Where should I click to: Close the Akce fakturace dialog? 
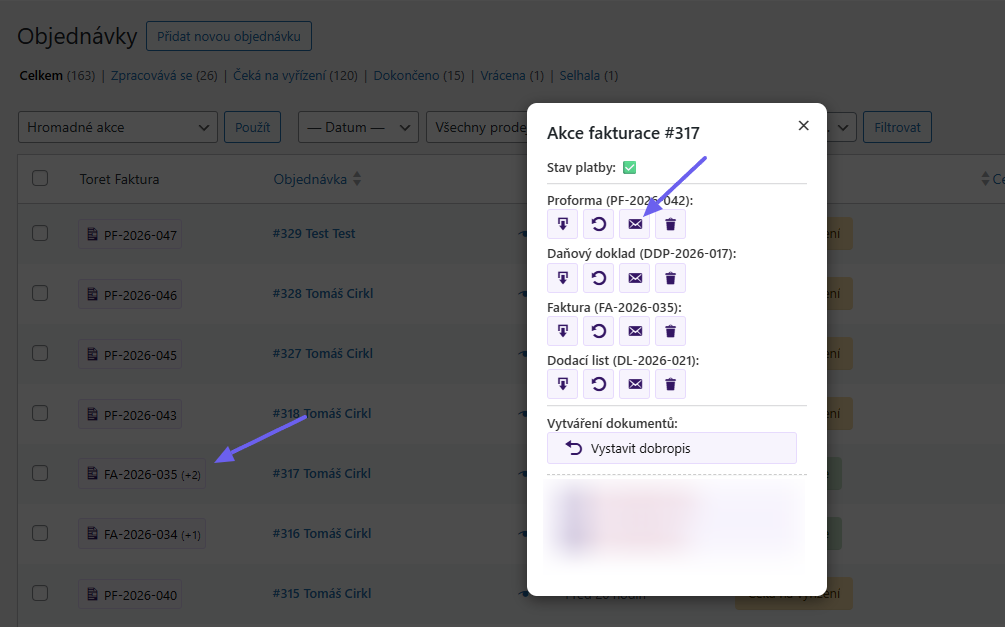803,126
